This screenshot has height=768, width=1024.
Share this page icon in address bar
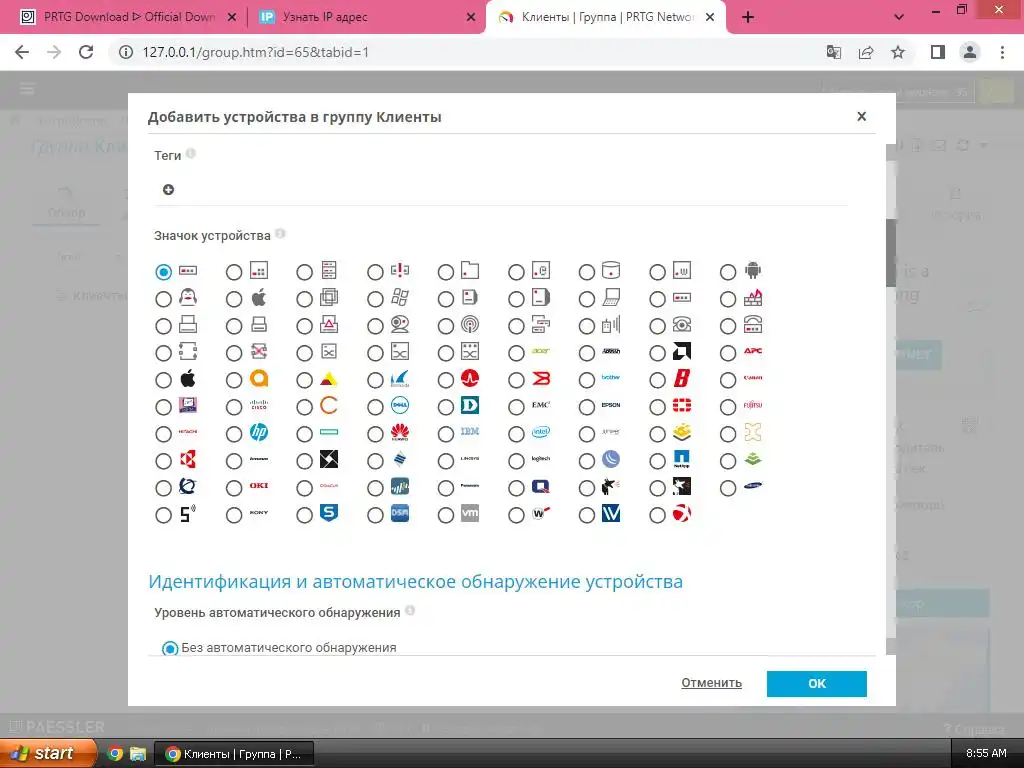pyautogui.click(x=866, y=52)
